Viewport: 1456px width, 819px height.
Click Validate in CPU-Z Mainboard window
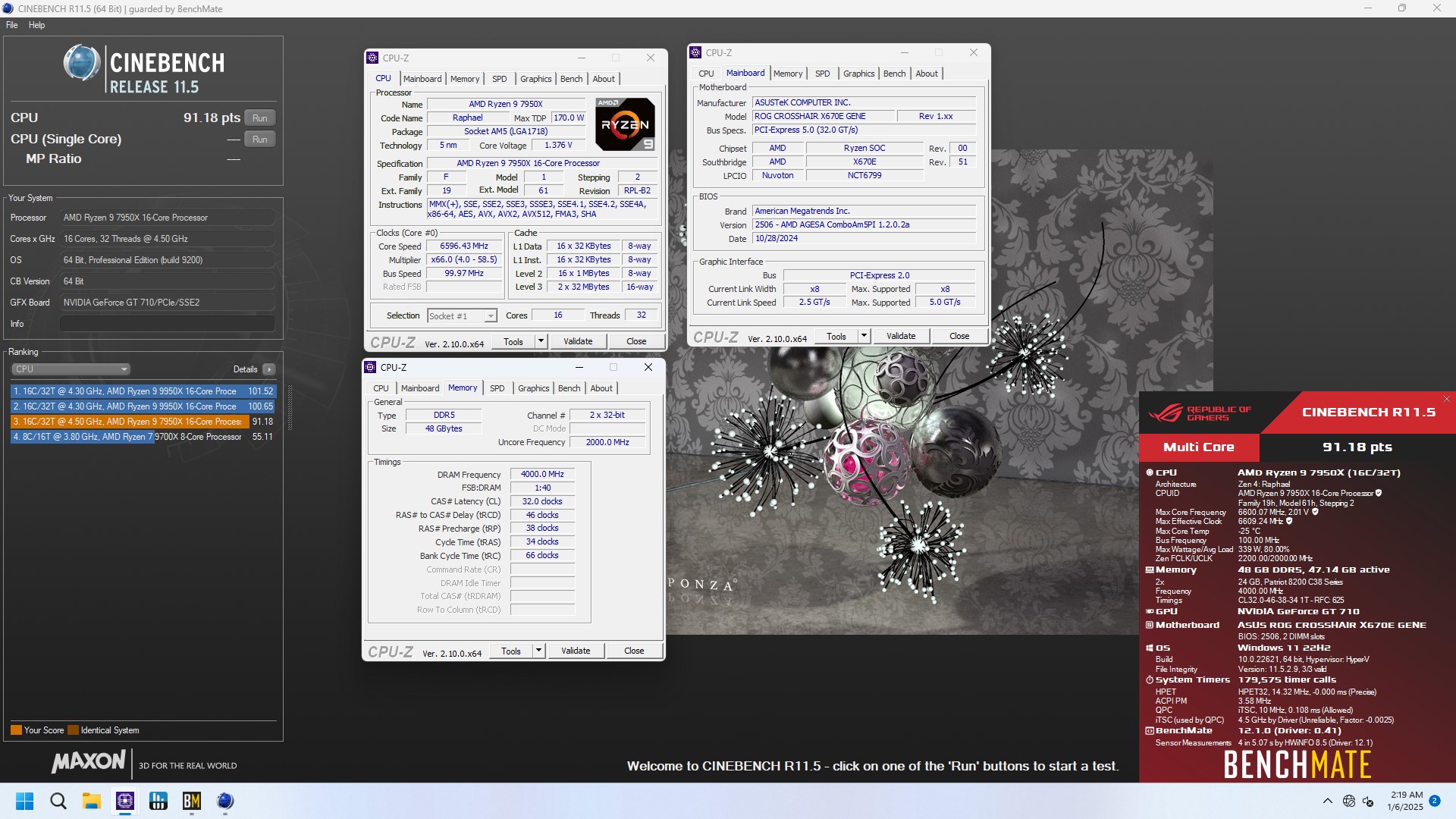tap(901, 336)
